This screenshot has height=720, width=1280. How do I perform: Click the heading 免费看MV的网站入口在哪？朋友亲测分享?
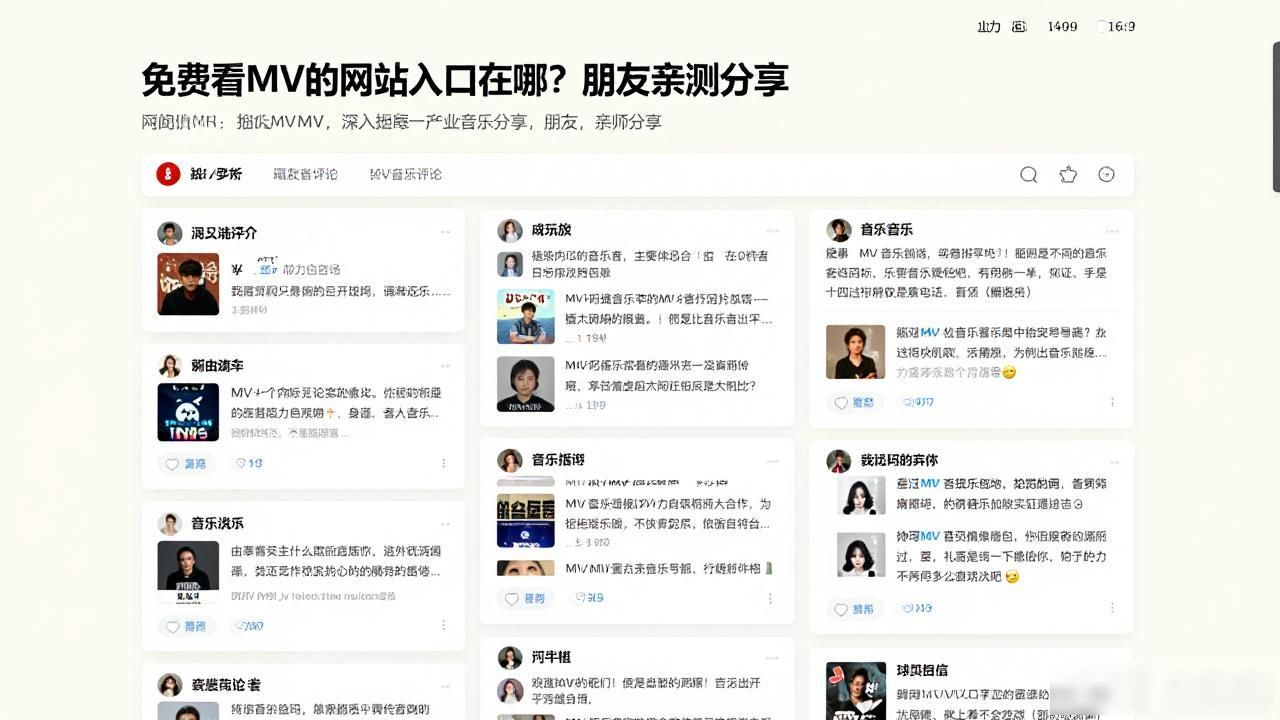pyautogui.click(x=465, y=80)
